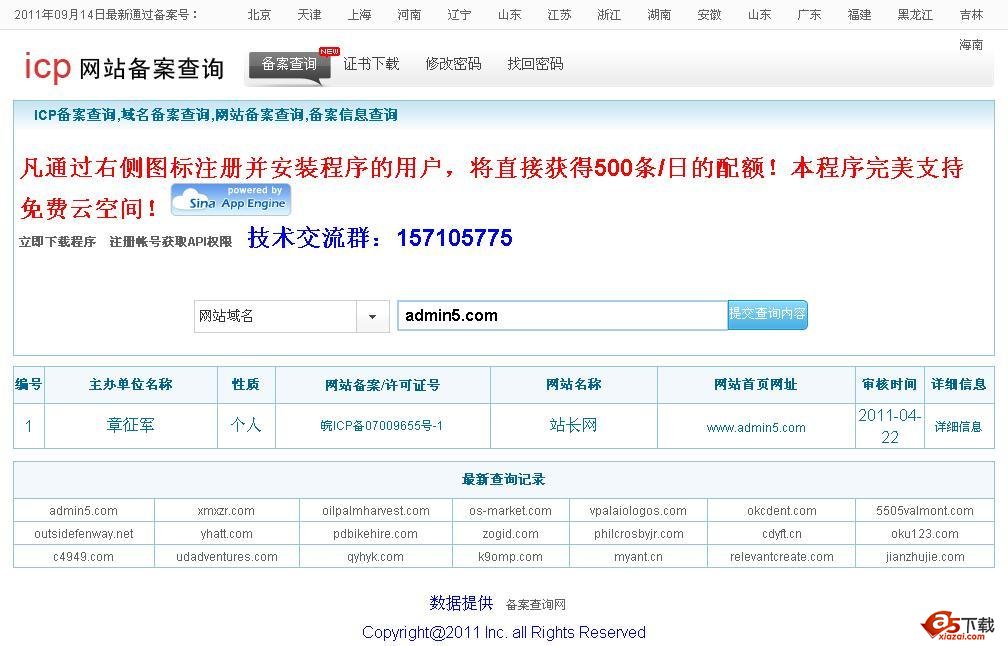Click c4949.com in recent queries
This screenshot has width=1008, height=646.
pyautogui.click(x=84, y=557)
